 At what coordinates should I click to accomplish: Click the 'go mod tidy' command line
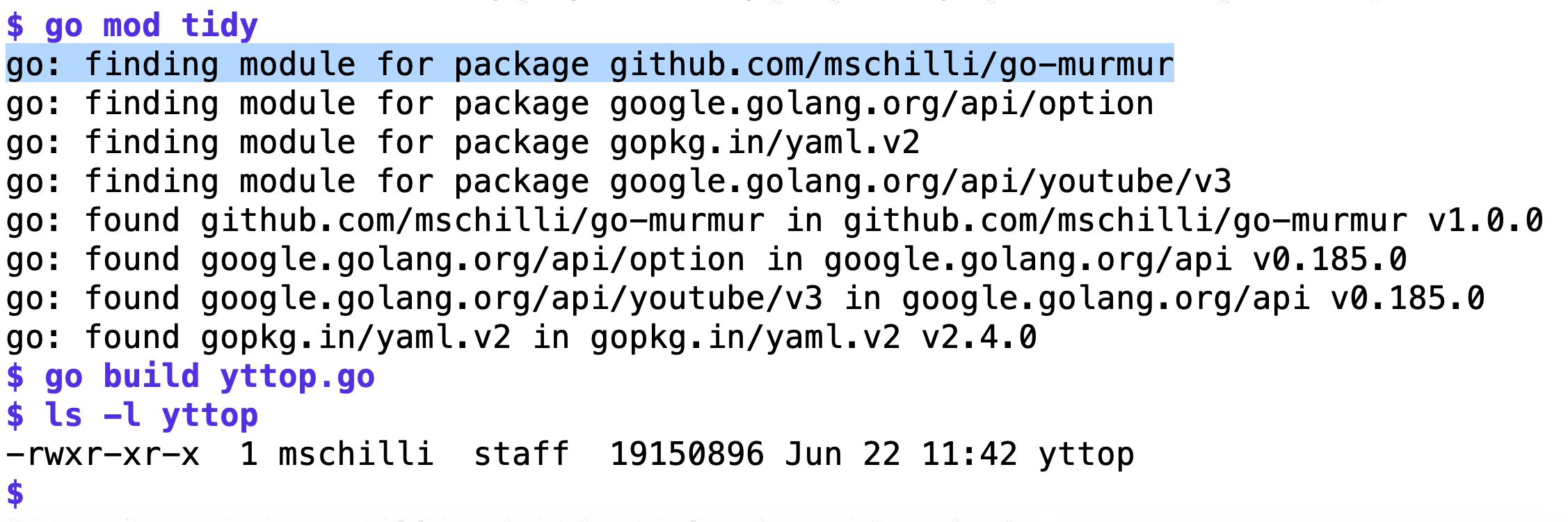tap(132, 26)
